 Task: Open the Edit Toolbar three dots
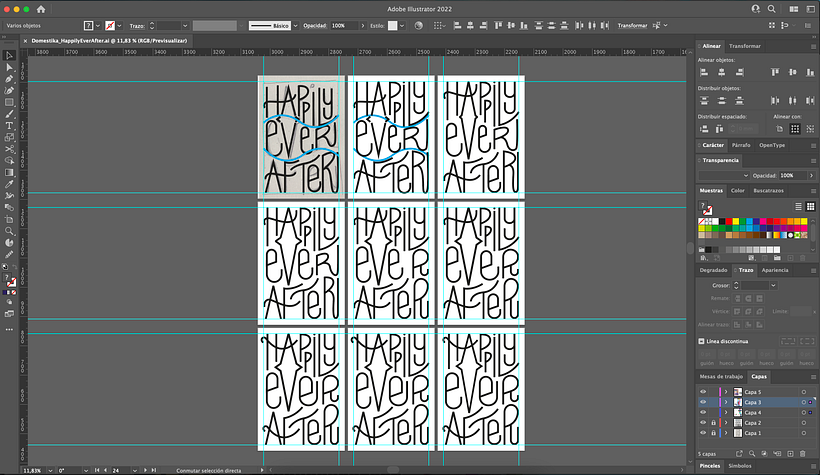click(x=9, y=330)
